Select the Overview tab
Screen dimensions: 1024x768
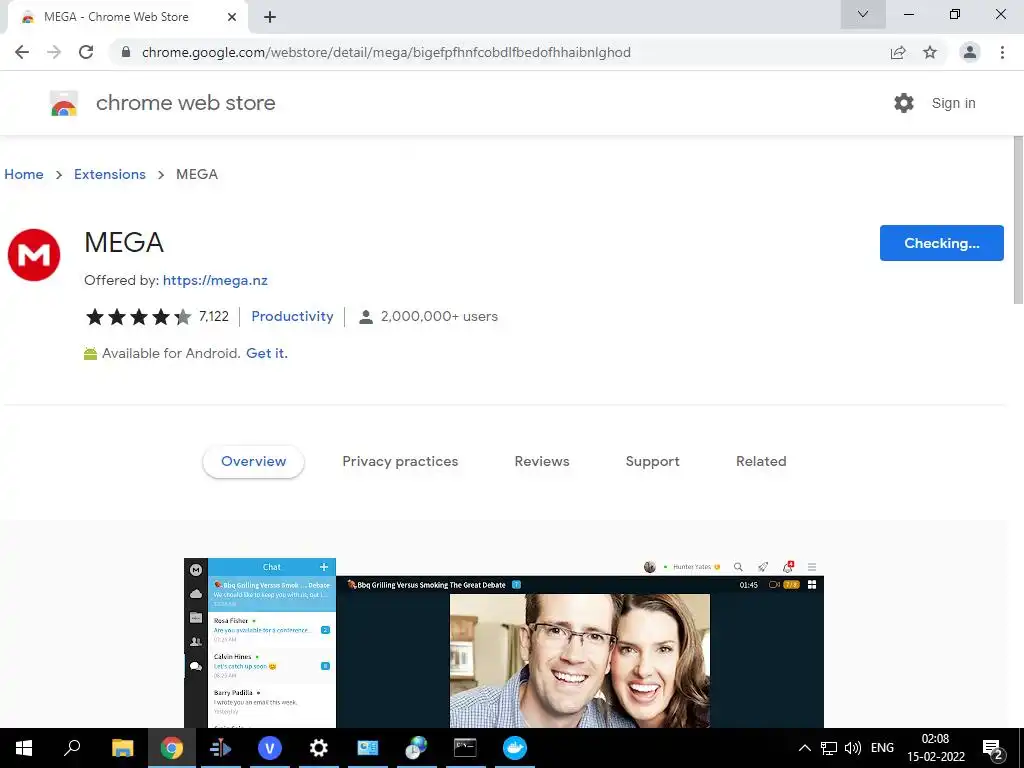(x=253, y=461)
